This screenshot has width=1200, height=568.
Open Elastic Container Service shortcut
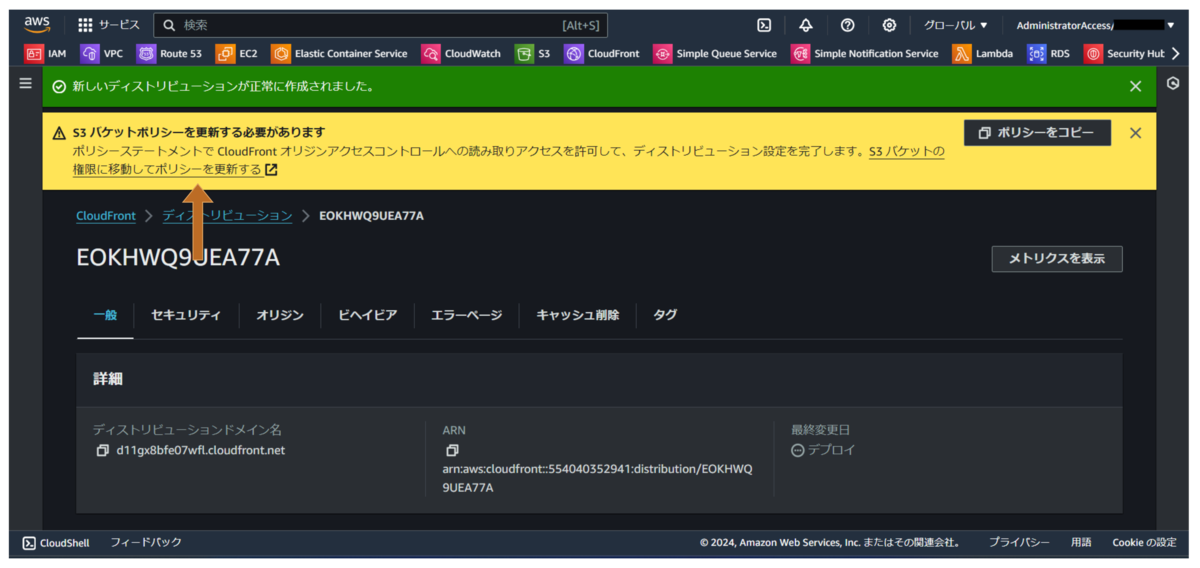[x=340, y=54]
